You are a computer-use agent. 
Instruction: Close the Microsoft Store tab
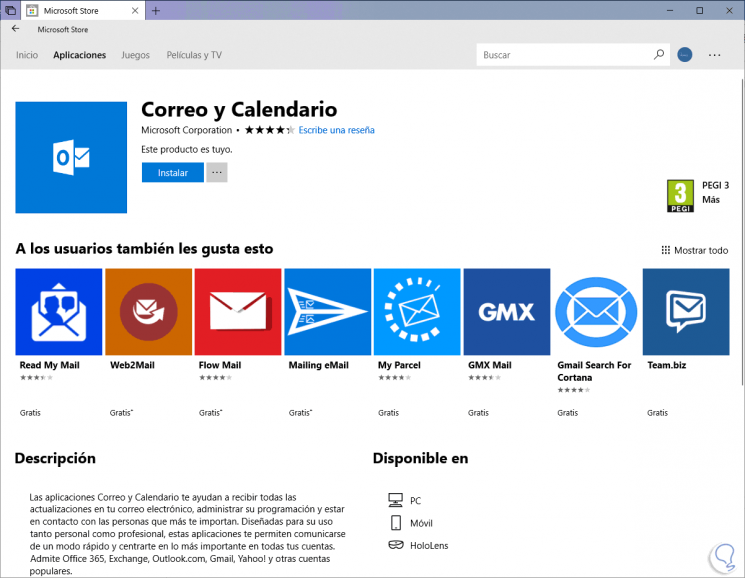click(135, 10)
